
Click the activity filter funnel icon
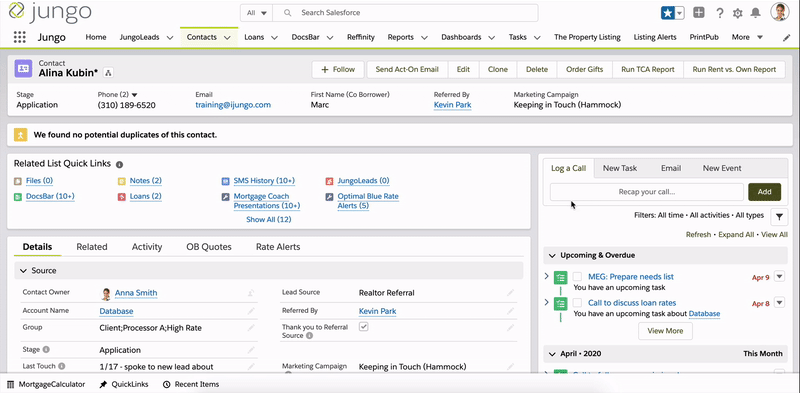779,217
